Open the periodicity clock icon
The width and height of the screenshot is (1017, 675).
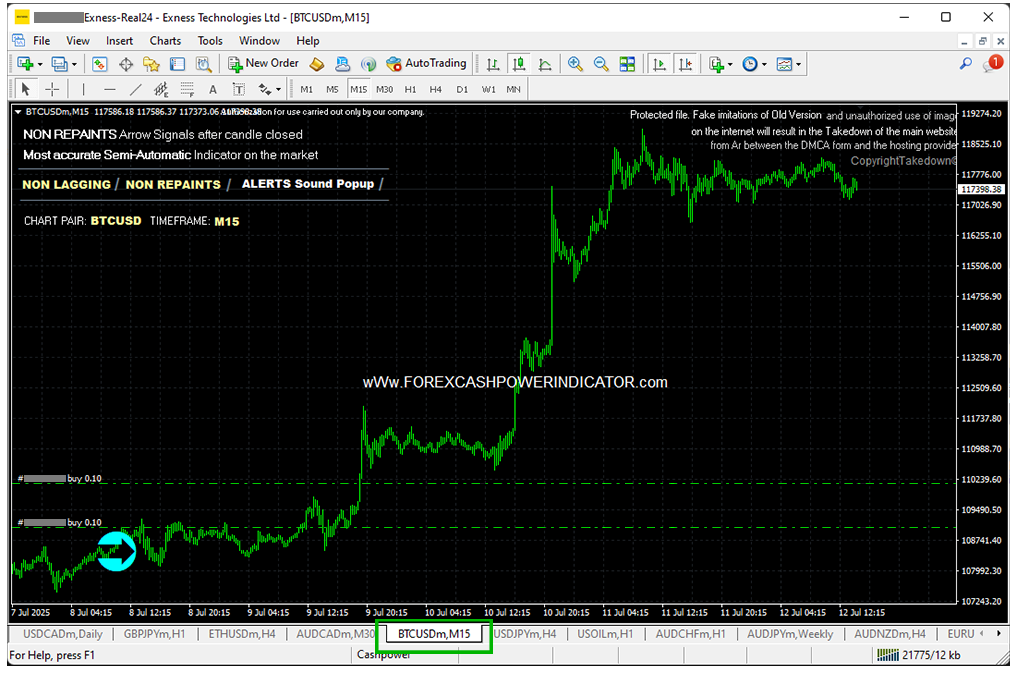[750, 64]
